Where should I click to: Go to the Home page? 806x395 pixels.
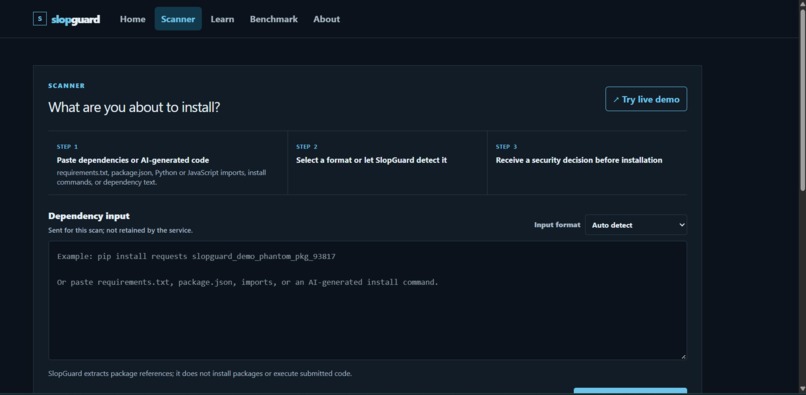[133, 19]
